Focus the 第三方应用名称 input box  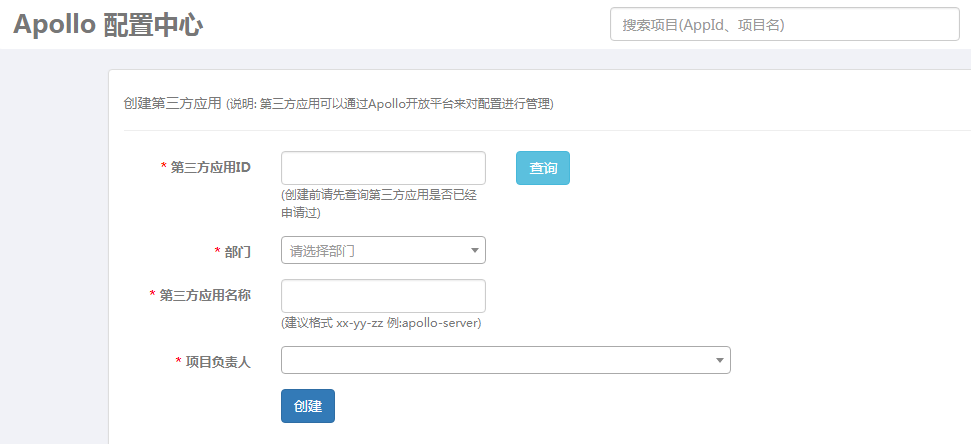click(x=383, y=296)
